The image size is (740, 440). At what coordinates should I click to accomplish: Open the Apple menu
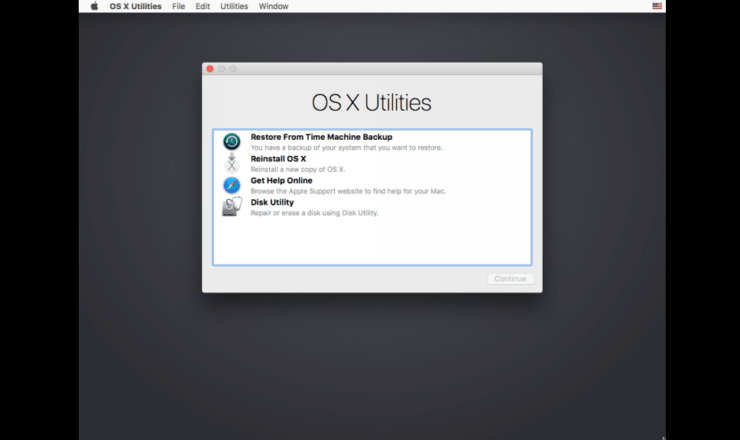click(x=94, y=6)
